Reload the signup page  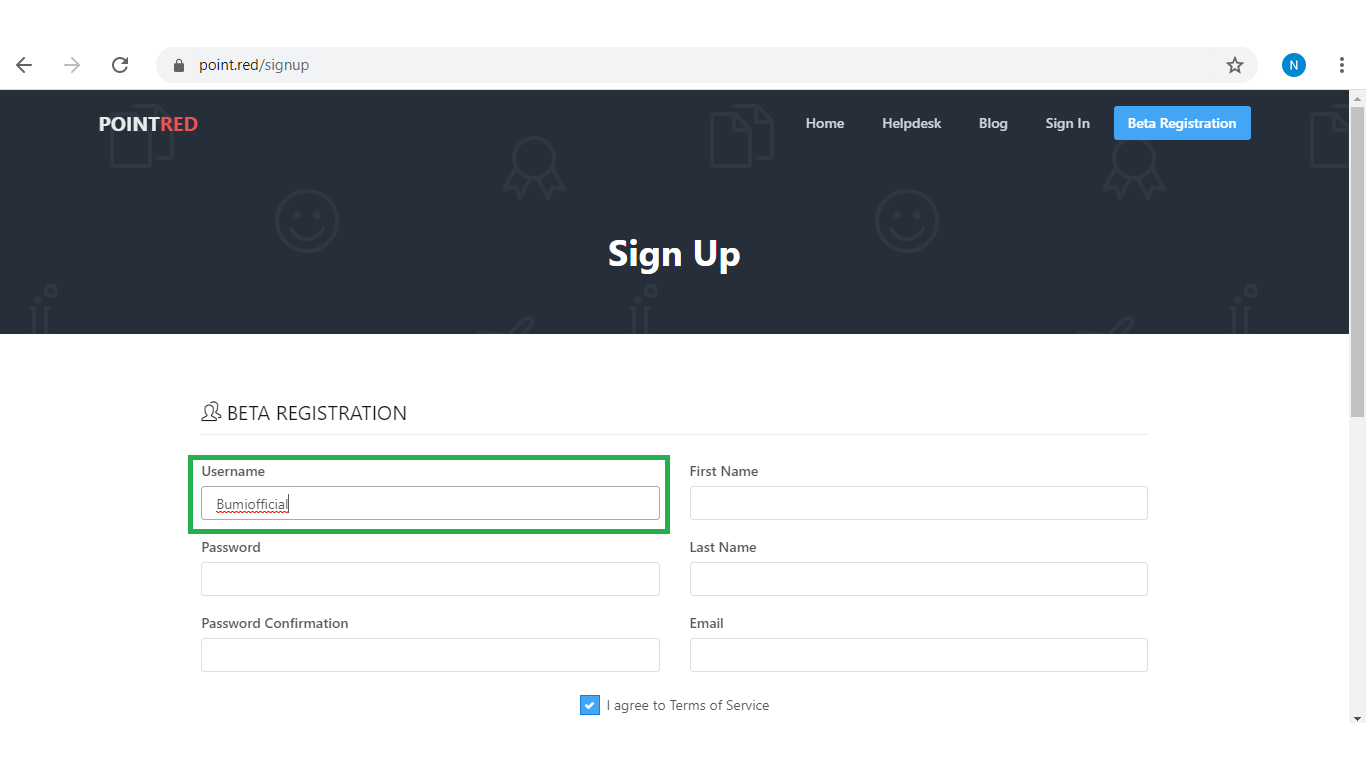(x=119, y=64)
